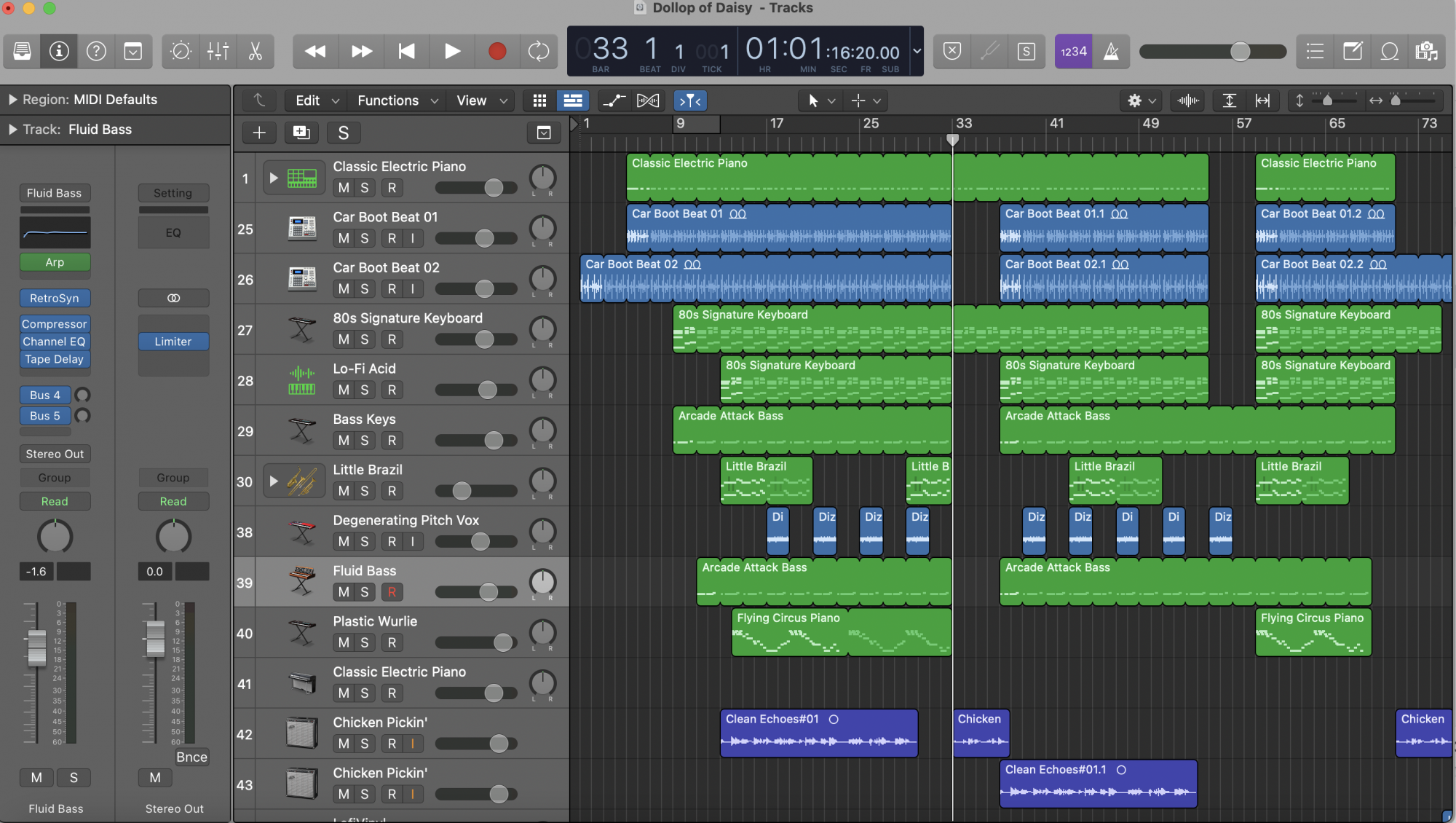Toggle the 1234 count-in button
Screen dimensions: 1456x823
pos(1074,51)
